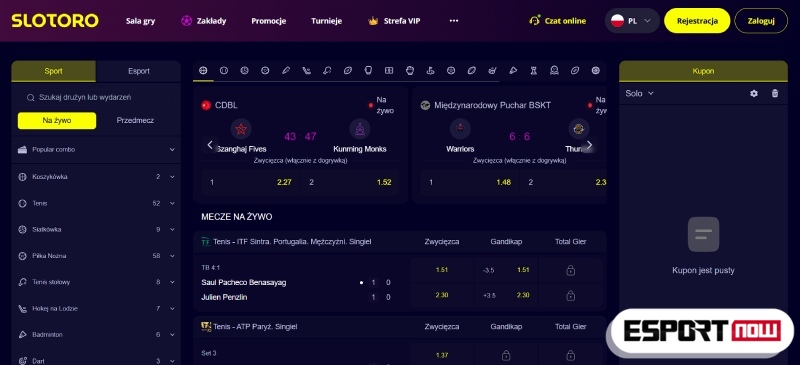800x365 pixels.
Task: Open the PL language dropdown
Action: click(x=632, y=21)
